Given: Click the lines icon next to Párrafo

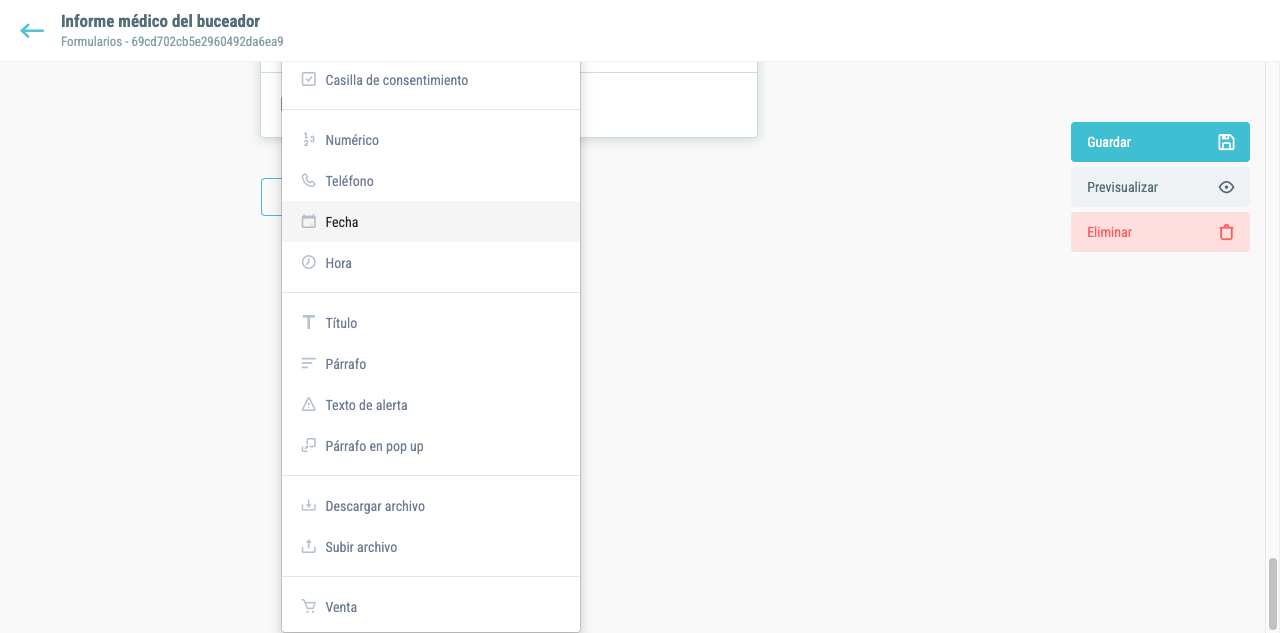Looking at the screenshot, I should 309,364.
